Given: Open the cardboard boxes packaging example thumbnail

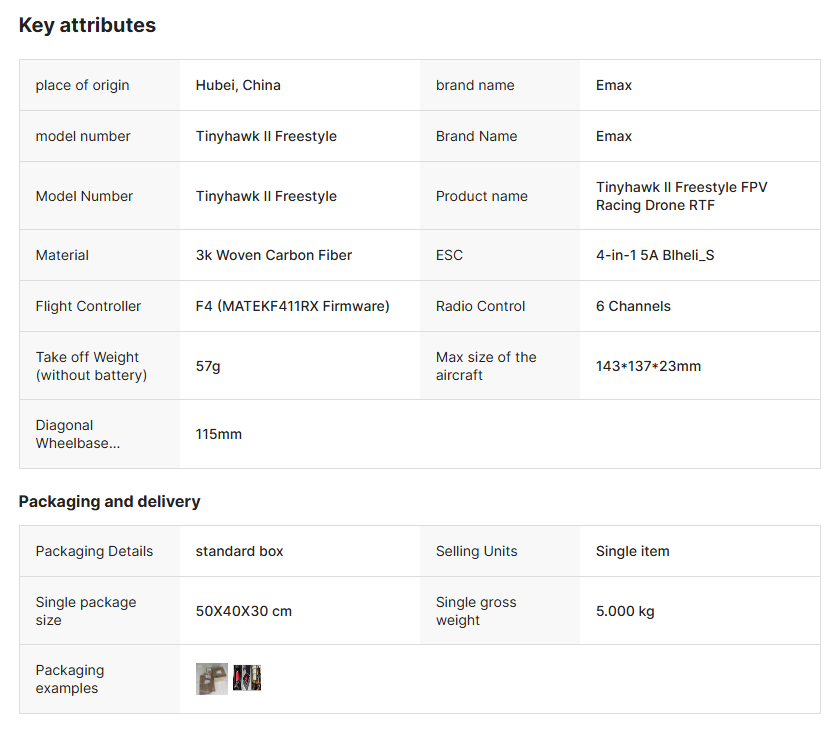Looking at the screenshot, I should (211, 679).
